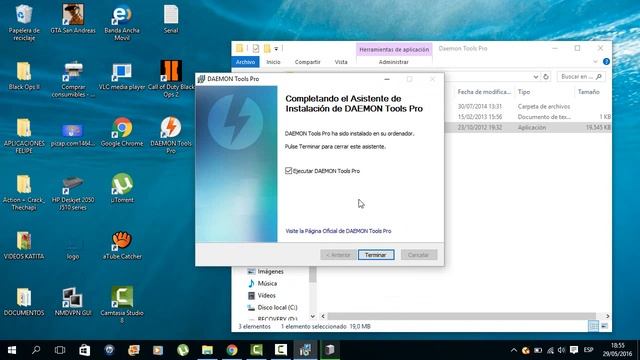The width and height of the screenshot is (640, 360).
Task: Select the DOCUMENTOS folder icon
Action: pos(24,302)
